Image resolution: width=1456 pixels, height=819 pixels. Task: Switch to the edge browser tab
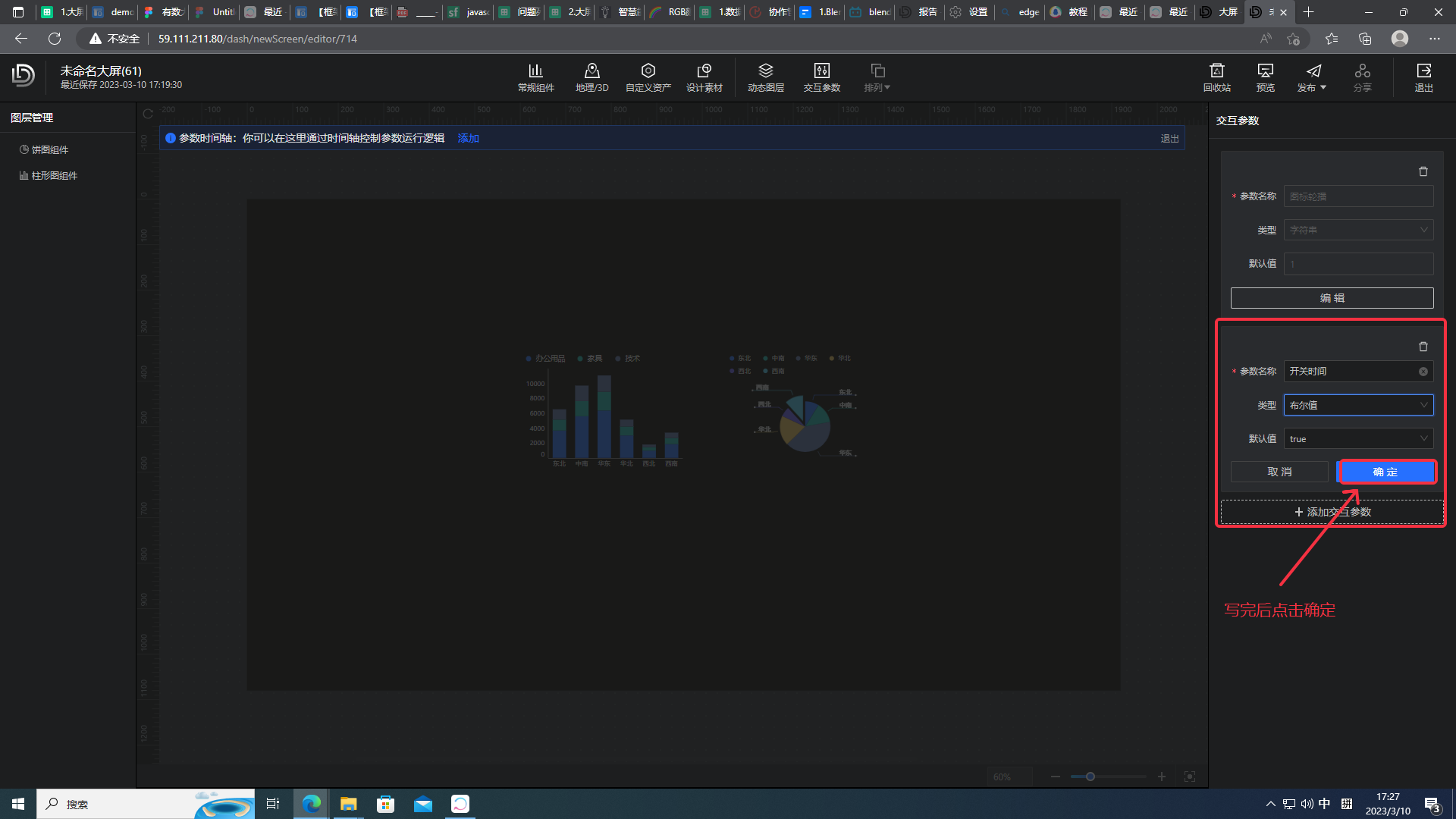[x=1020, y=12]
